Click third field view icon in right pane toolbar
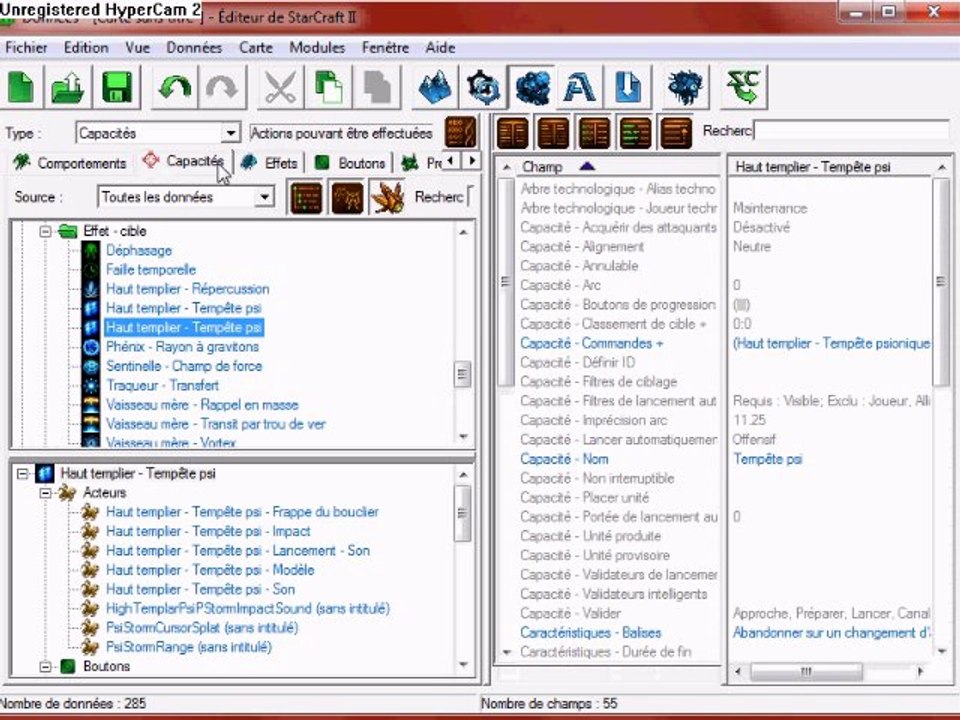 [594, 132]
